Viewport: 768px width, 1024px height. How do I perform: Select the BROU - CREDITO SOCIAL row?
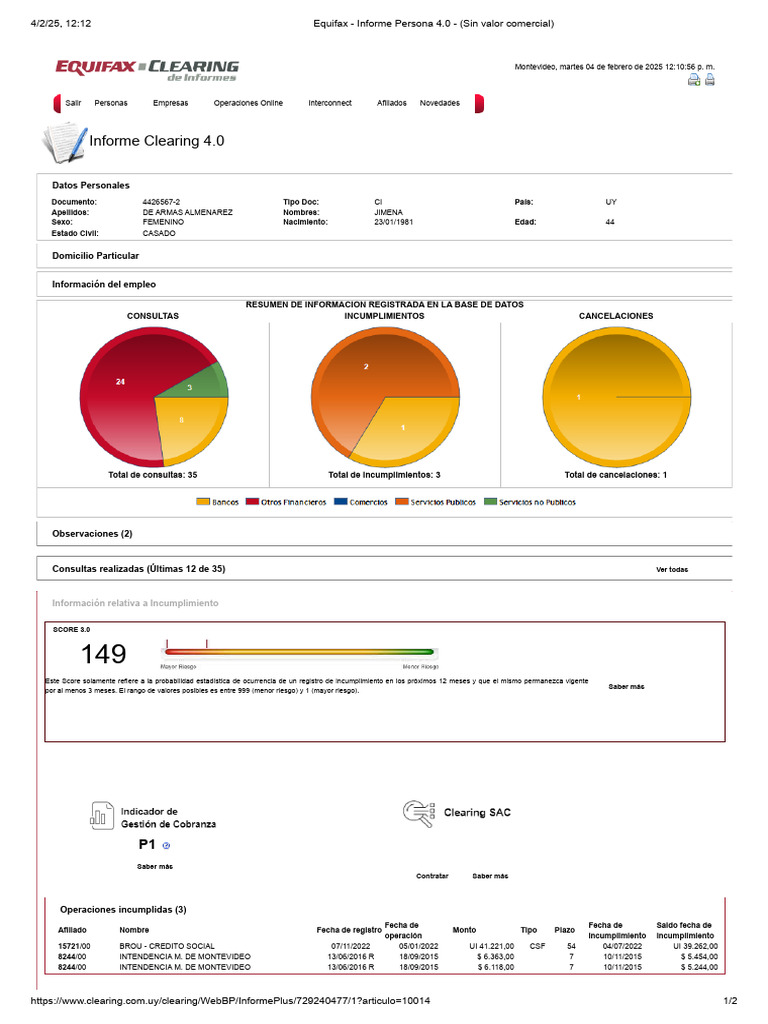pos(388,946)
